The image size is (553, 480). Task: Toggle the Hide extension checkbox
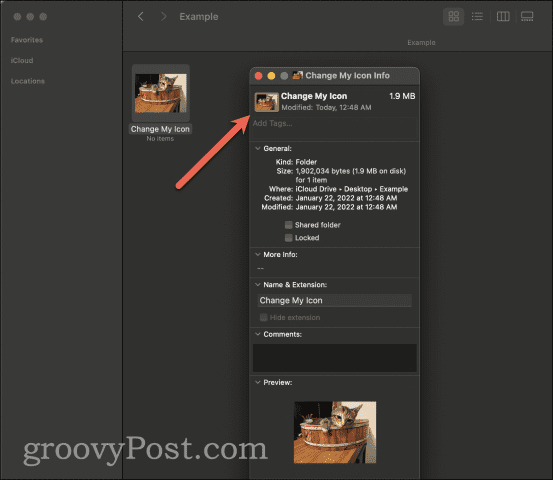(263, 317)
